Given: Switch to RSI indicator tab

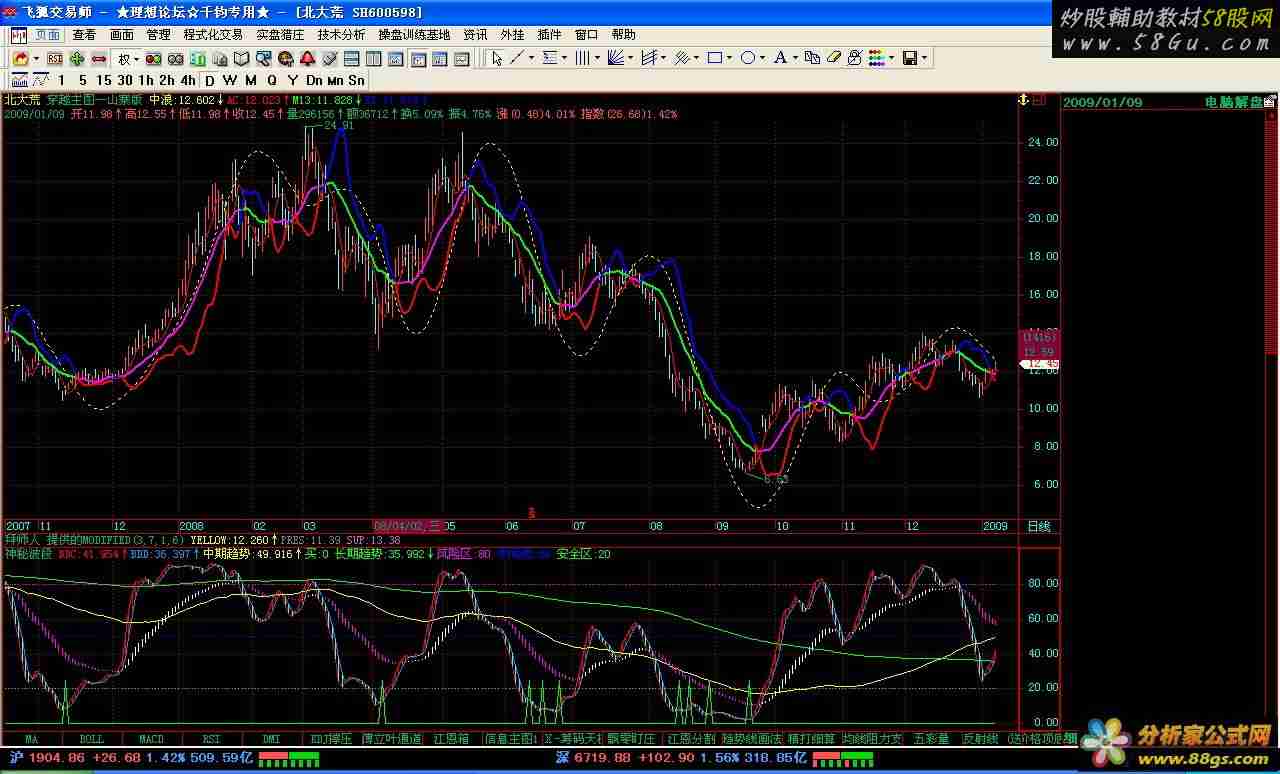Looking at the screenshot, I should [x=211, y=739].
